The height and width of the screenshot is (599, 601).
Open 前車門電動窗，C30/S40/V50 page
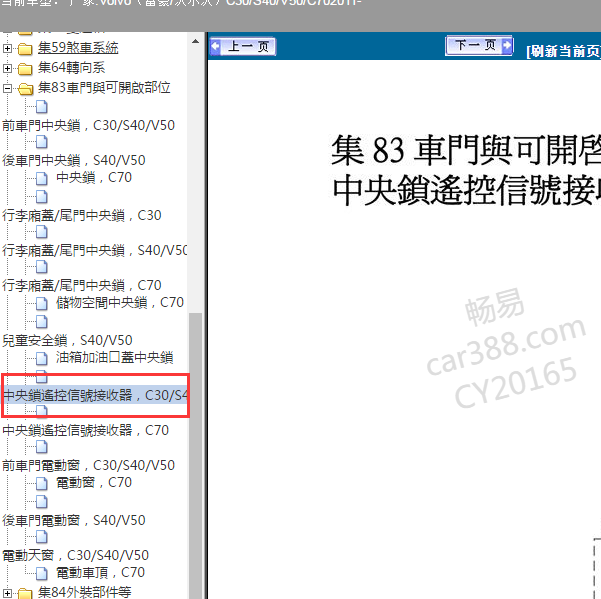[89, 465]
